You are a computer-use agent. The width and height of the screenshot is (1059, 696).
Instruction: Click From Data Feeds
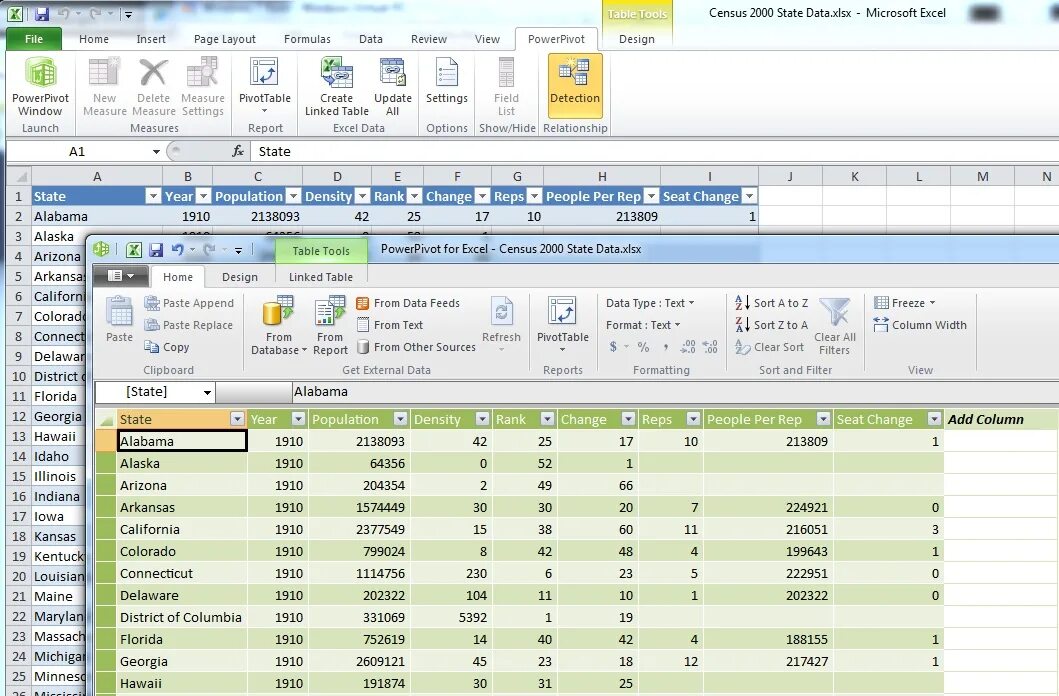click(408, 303)
